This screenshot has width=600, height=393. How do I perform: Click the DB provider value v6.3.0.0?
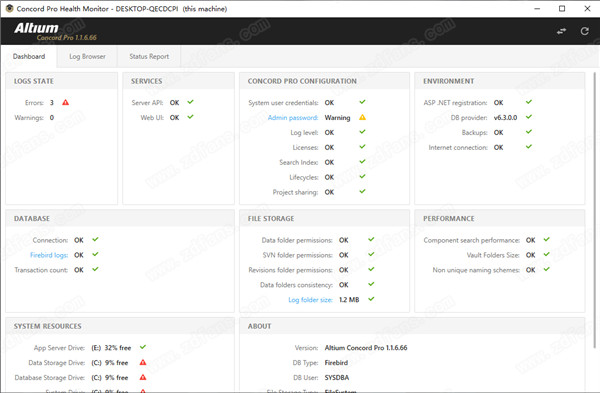pyautogui.click(x=505, y=117)
